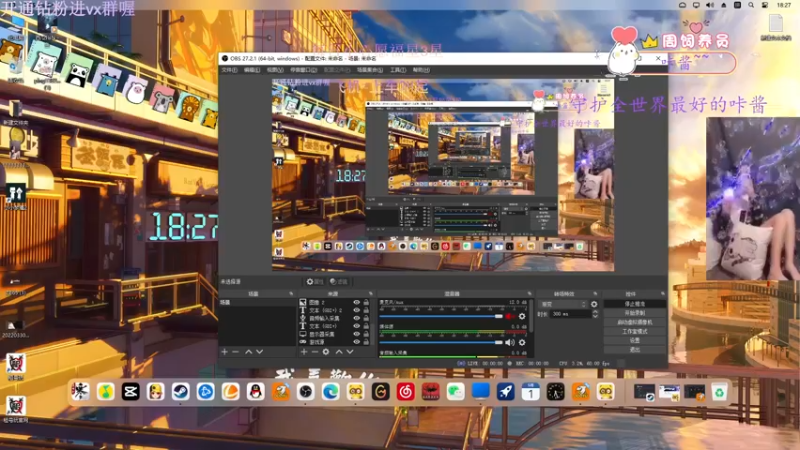Open OBS 设置 settings button
The height and width of the screenshot is (450, 800).
[x=635, y=340]
